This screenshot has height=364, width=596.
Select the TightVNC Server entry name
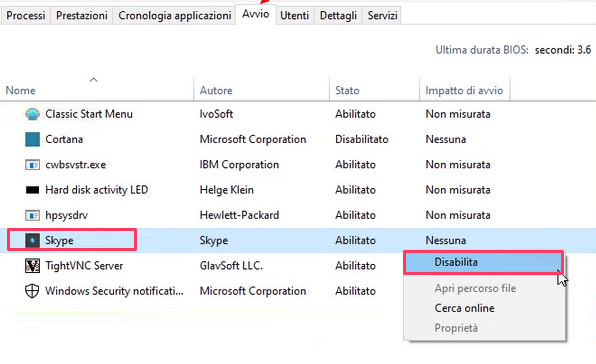pos(84,266)
